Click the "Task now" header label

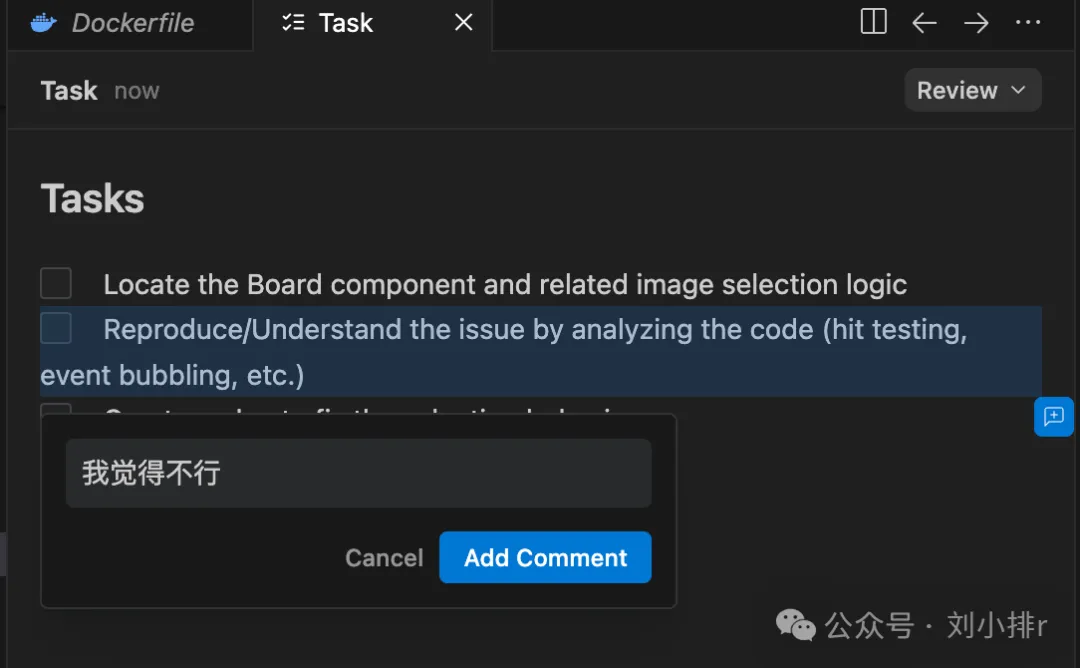click(x=100, y=90)
